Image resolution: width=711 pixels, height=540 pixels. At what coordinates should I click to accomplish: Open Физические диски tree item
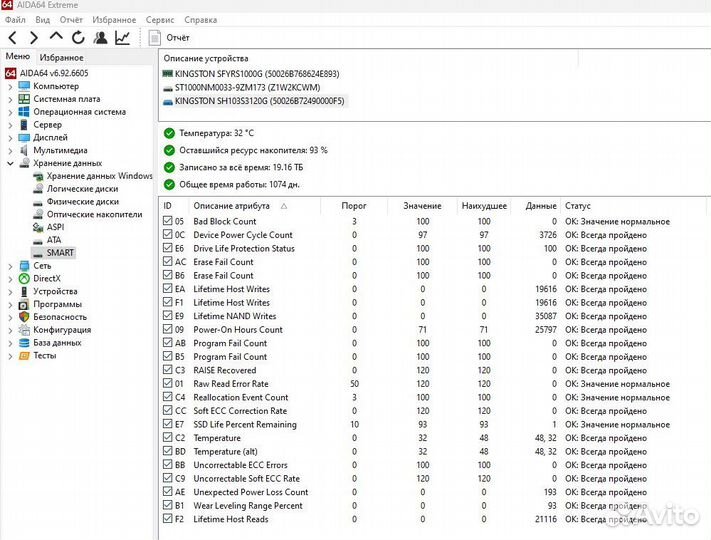(82, 201)
